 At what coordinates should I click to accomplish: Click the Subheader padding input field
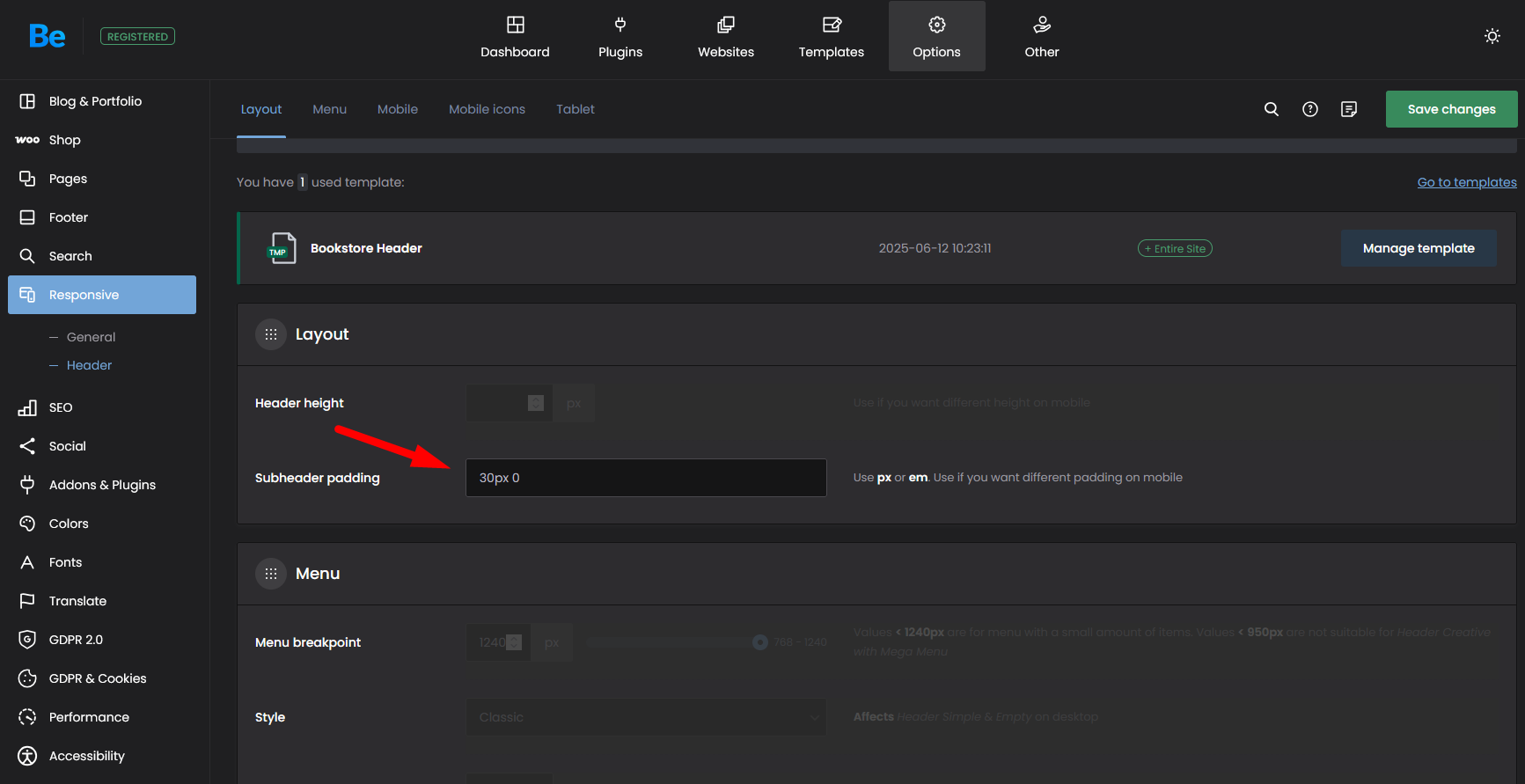[x=646, y=478]
